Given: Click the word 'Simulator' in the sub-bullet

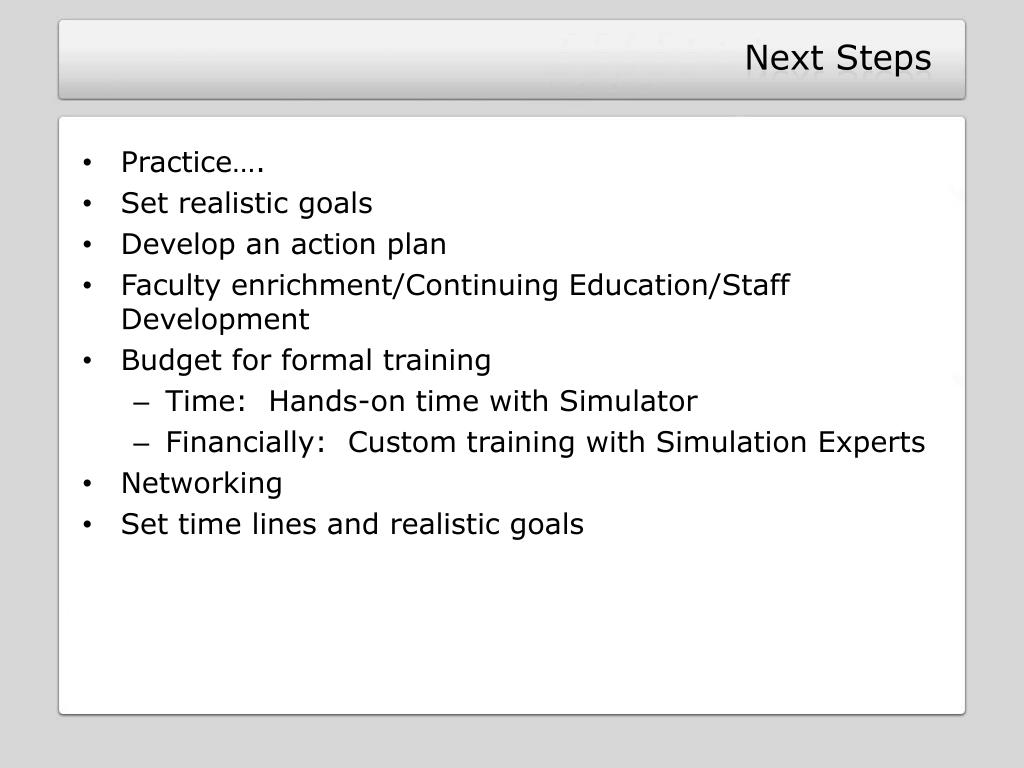Looking at the screenshot, I should [x=628, y=401].
